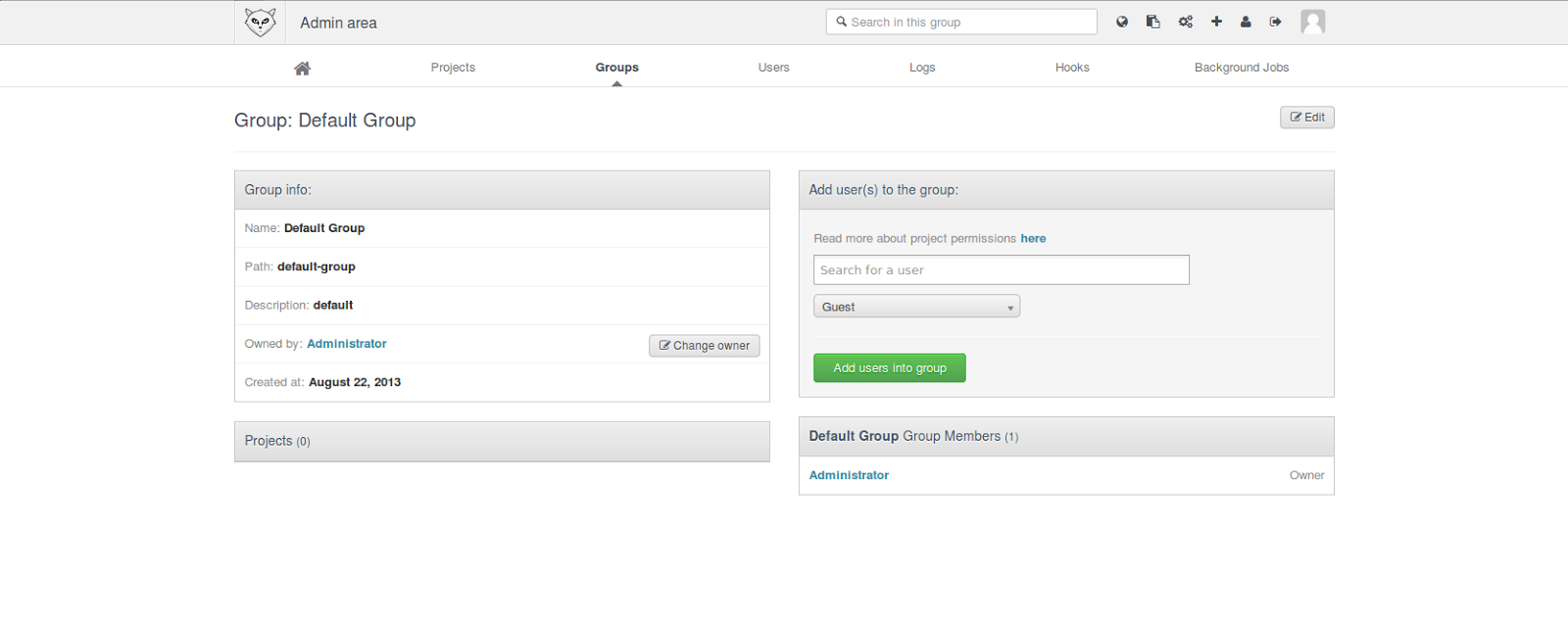
Task: Click the user avatar thumbnail
Action: pos(1312,22)
